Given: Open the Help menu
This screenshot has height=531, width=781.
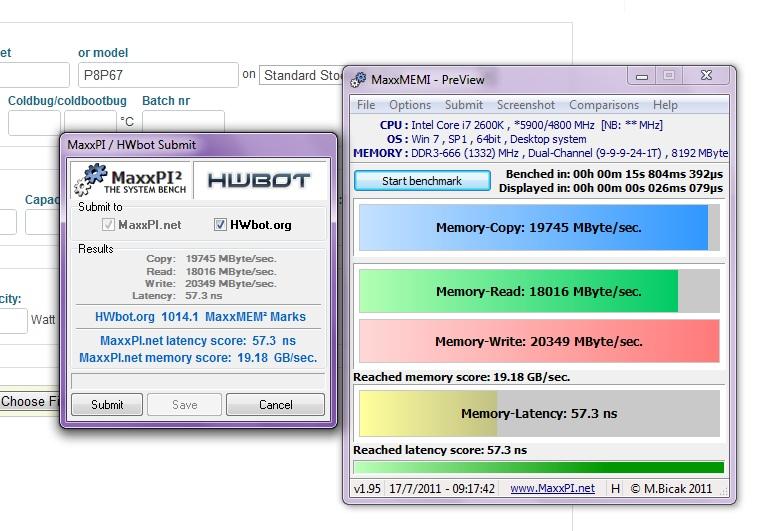Looking at the screenshot, I should click(x=665, y=105).
